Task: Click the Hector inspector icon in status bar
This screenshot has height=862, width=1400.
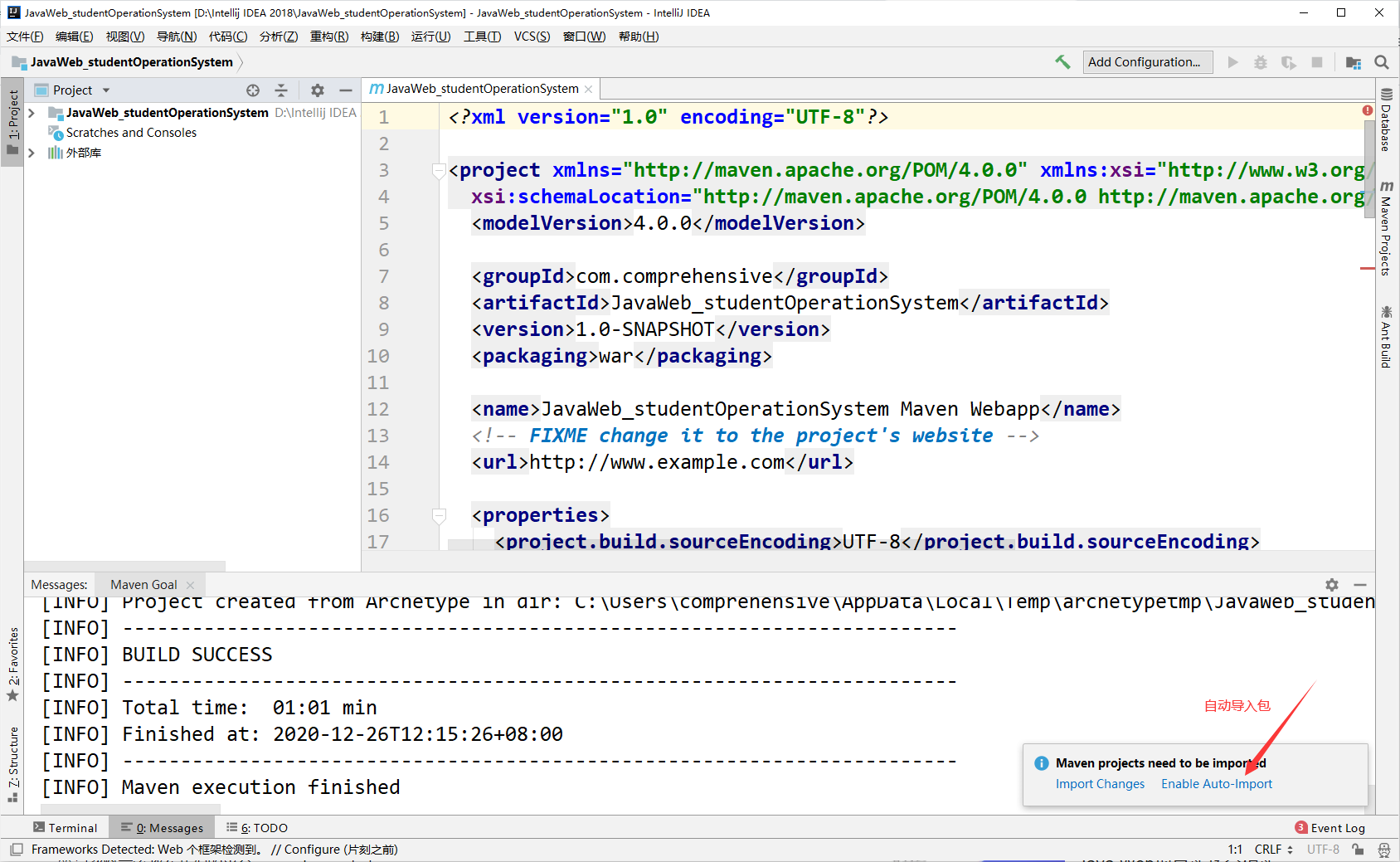Action: [1384, 850]
